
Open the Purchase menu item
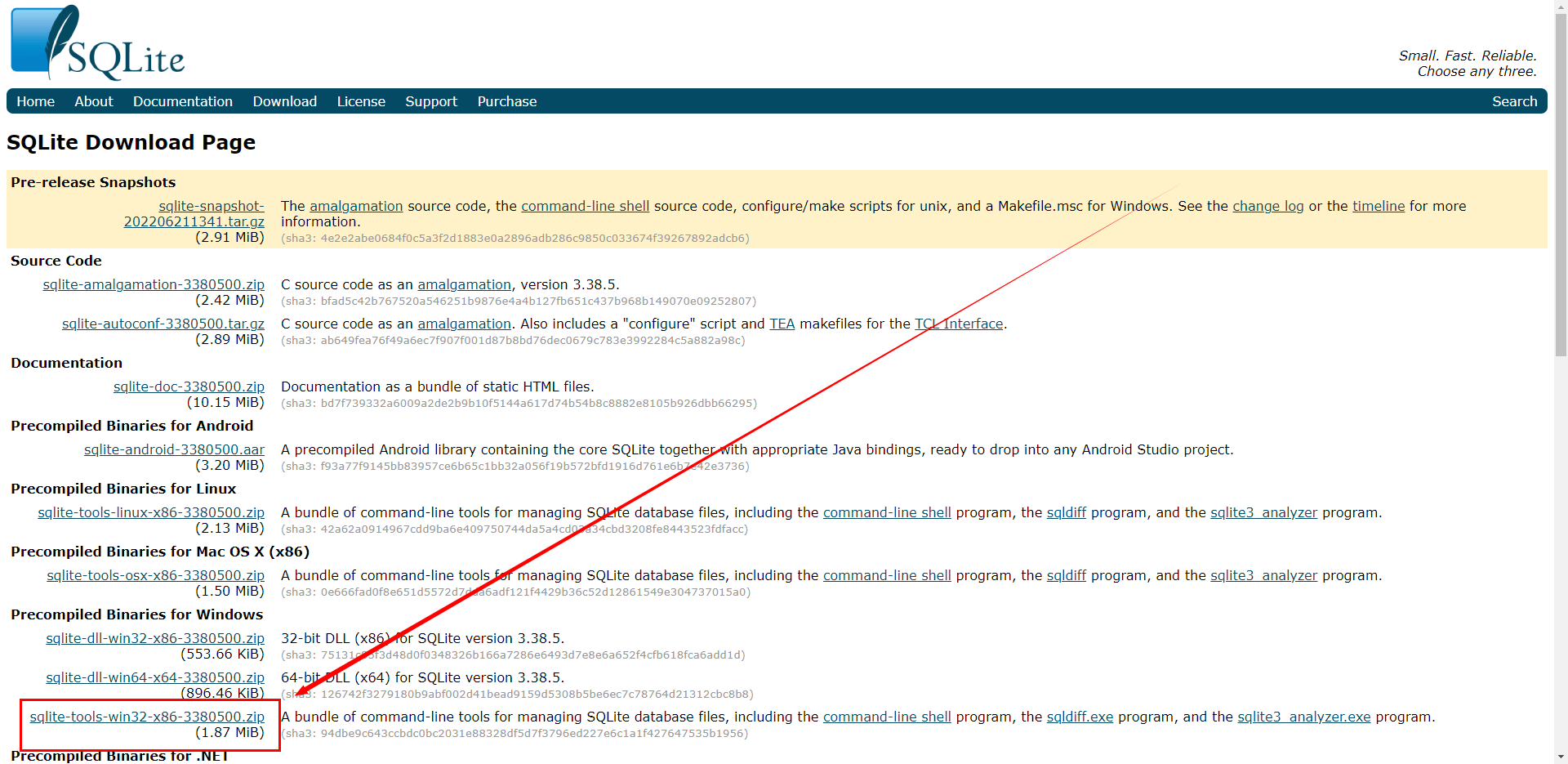(x=507, y=101)
